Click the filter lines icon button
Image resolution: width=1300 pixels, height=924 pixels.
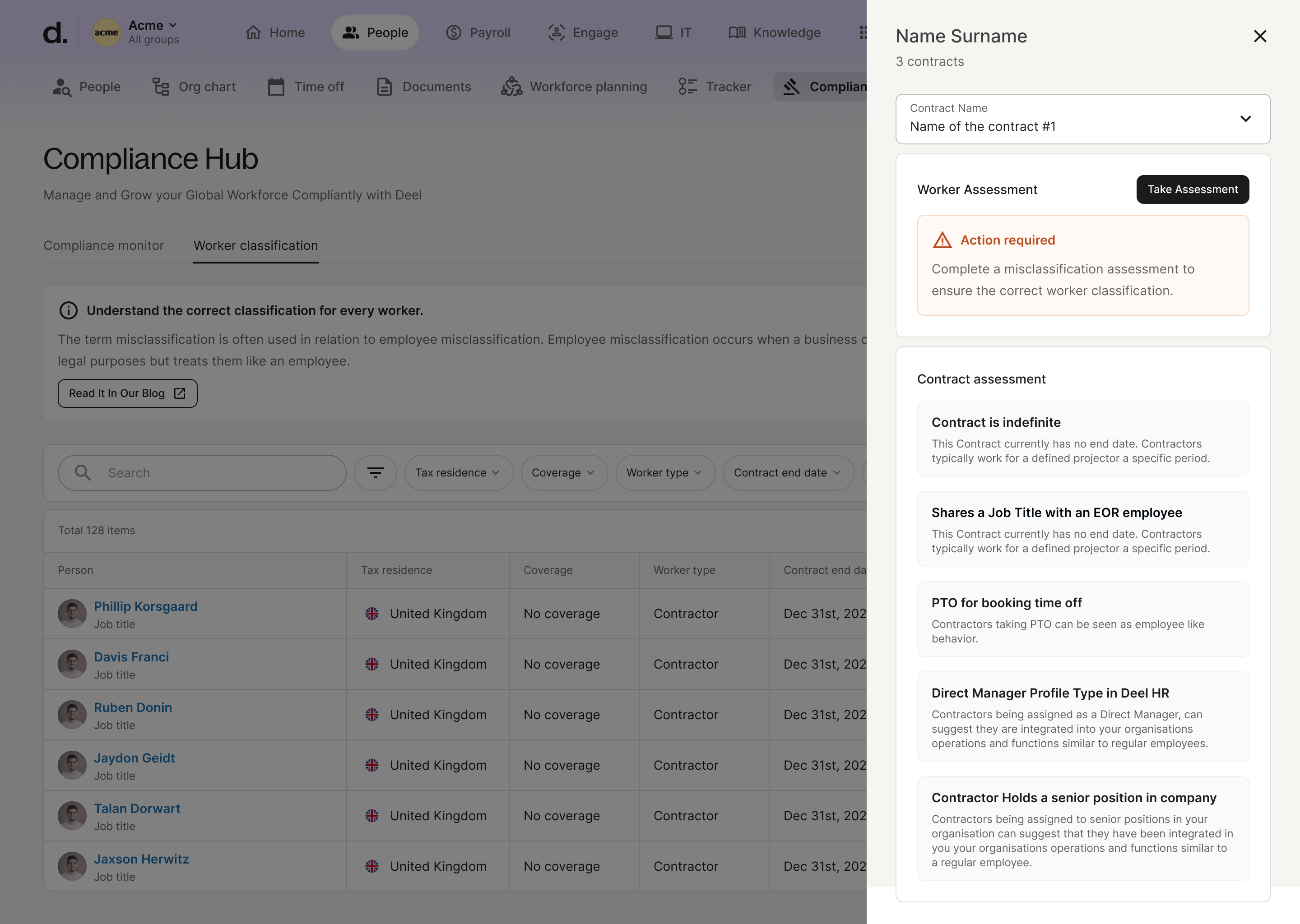click(x=375, y=473)
